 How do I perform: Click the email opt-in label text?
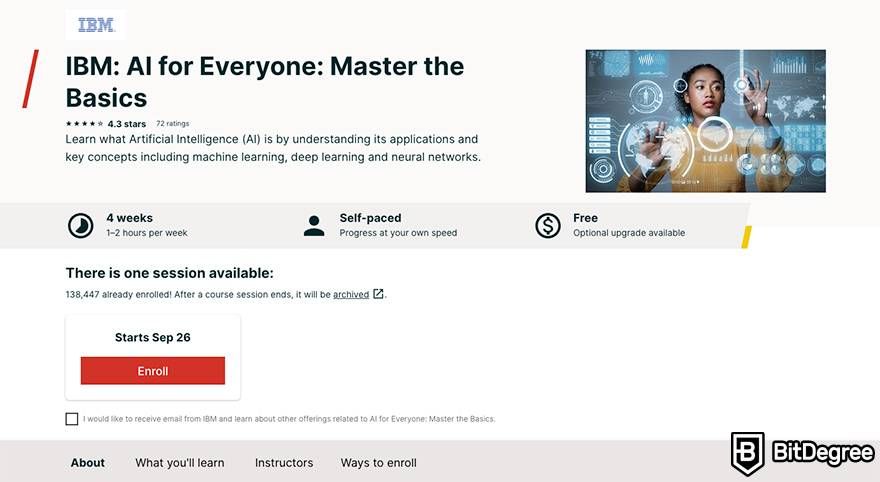tap(289, 419)
